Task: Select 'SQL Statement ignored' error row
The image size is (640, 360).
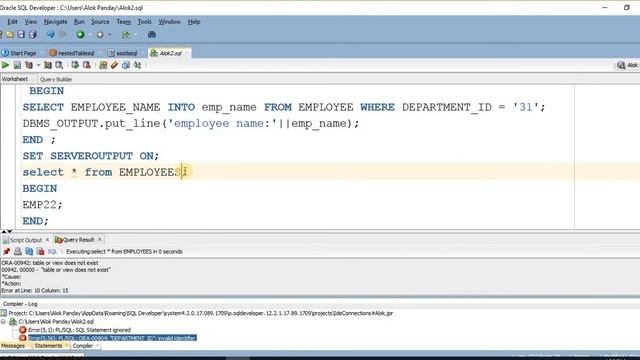Action: (x=79, y=330)
